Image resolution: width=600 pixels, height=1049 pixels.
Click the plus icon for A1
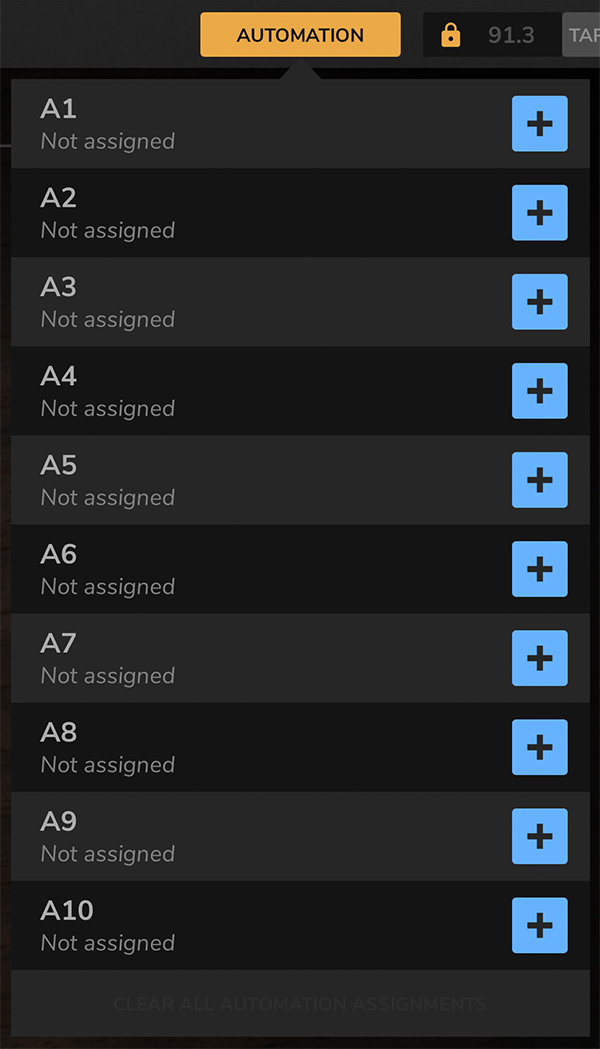click(539, 124)
